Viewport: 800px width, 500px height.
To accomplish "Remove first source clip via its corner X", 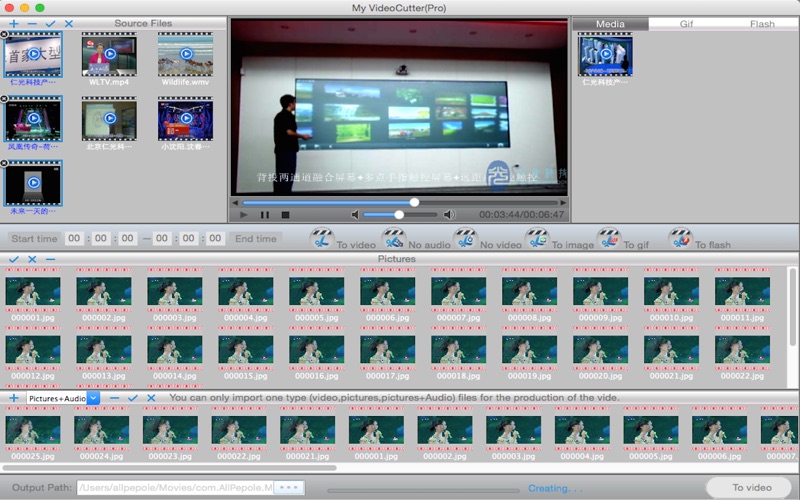I will pyautogui.click(x=4, y=35).
